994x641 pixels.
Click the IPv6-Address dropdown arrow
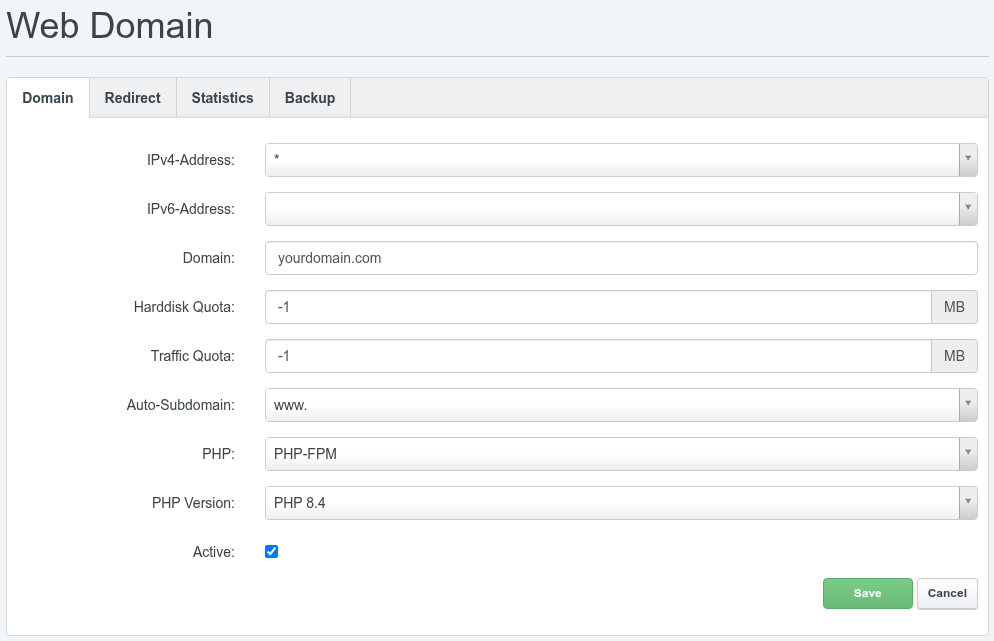pos(968,209)
